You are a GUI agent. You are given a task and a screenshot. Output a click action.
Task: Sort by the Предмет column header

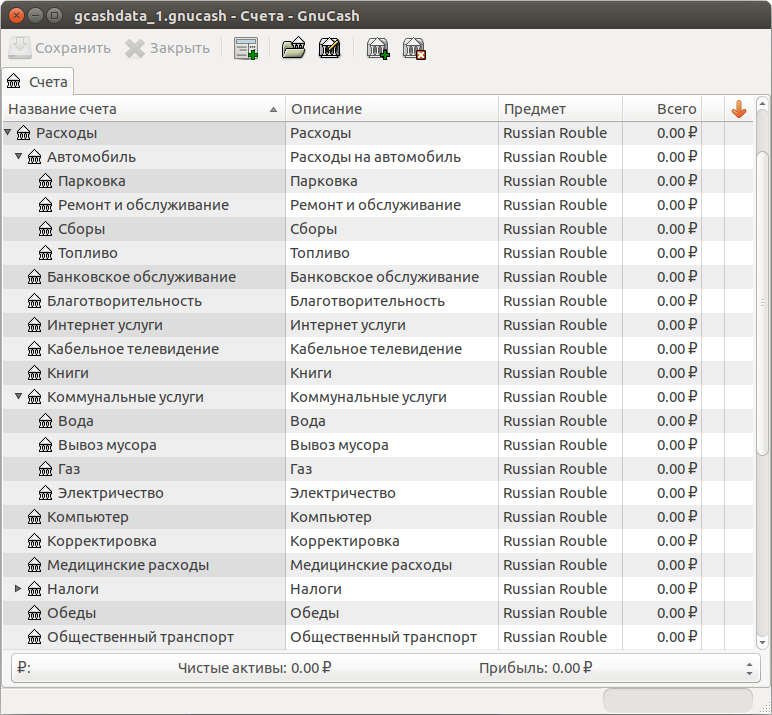[561, 109]
